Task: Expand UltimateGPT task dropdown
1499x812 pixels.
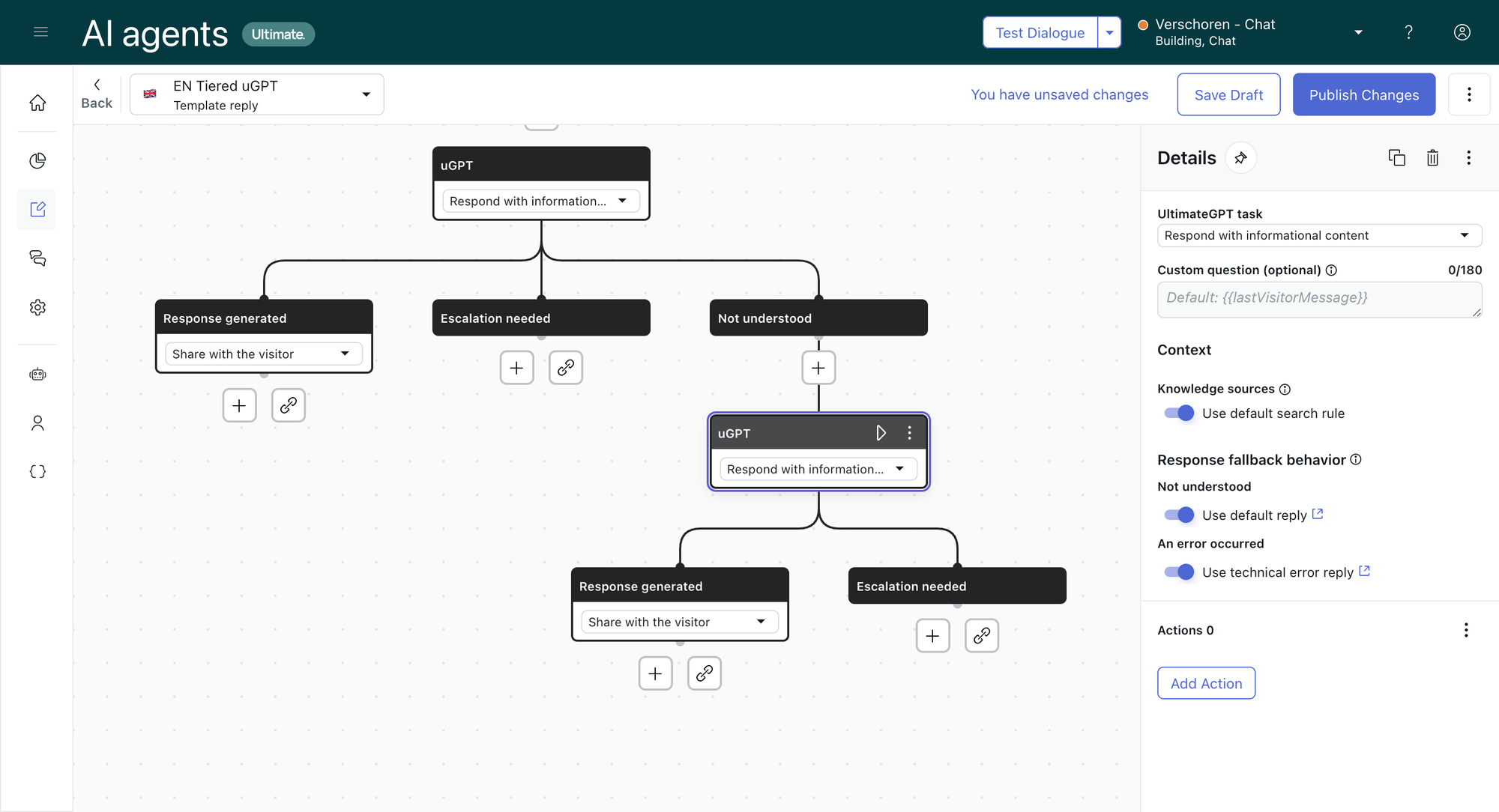Action: pyautogui.click(x=1319, y=235)
